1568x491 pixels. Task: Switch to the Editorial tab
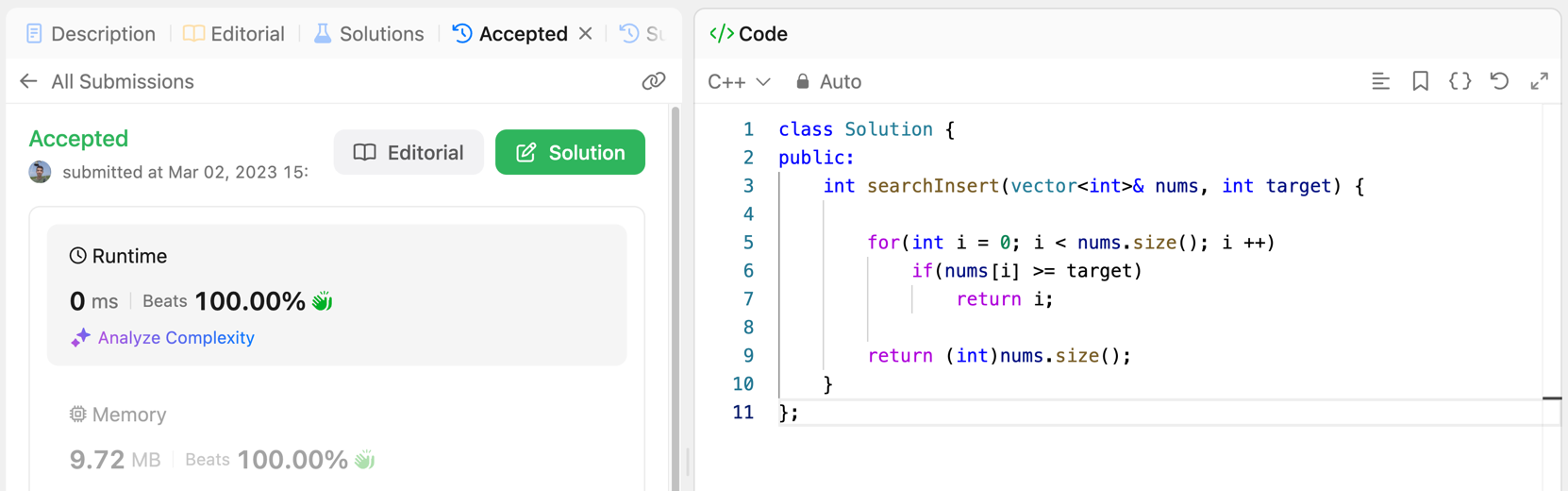tap(234, 34)
